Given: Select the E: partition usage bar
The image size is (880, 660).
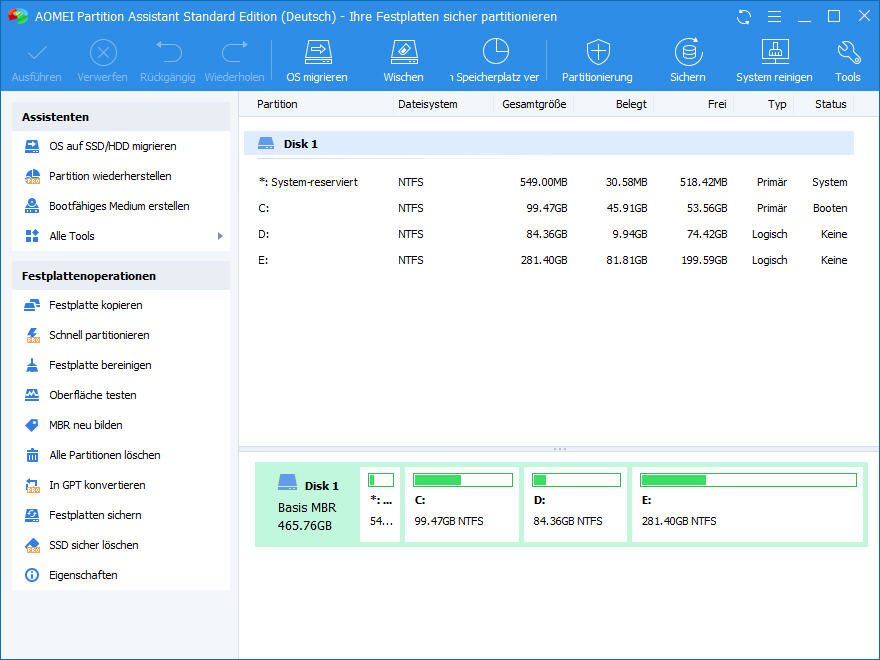Looking at the screenshot, I should (x=748, y=480).
